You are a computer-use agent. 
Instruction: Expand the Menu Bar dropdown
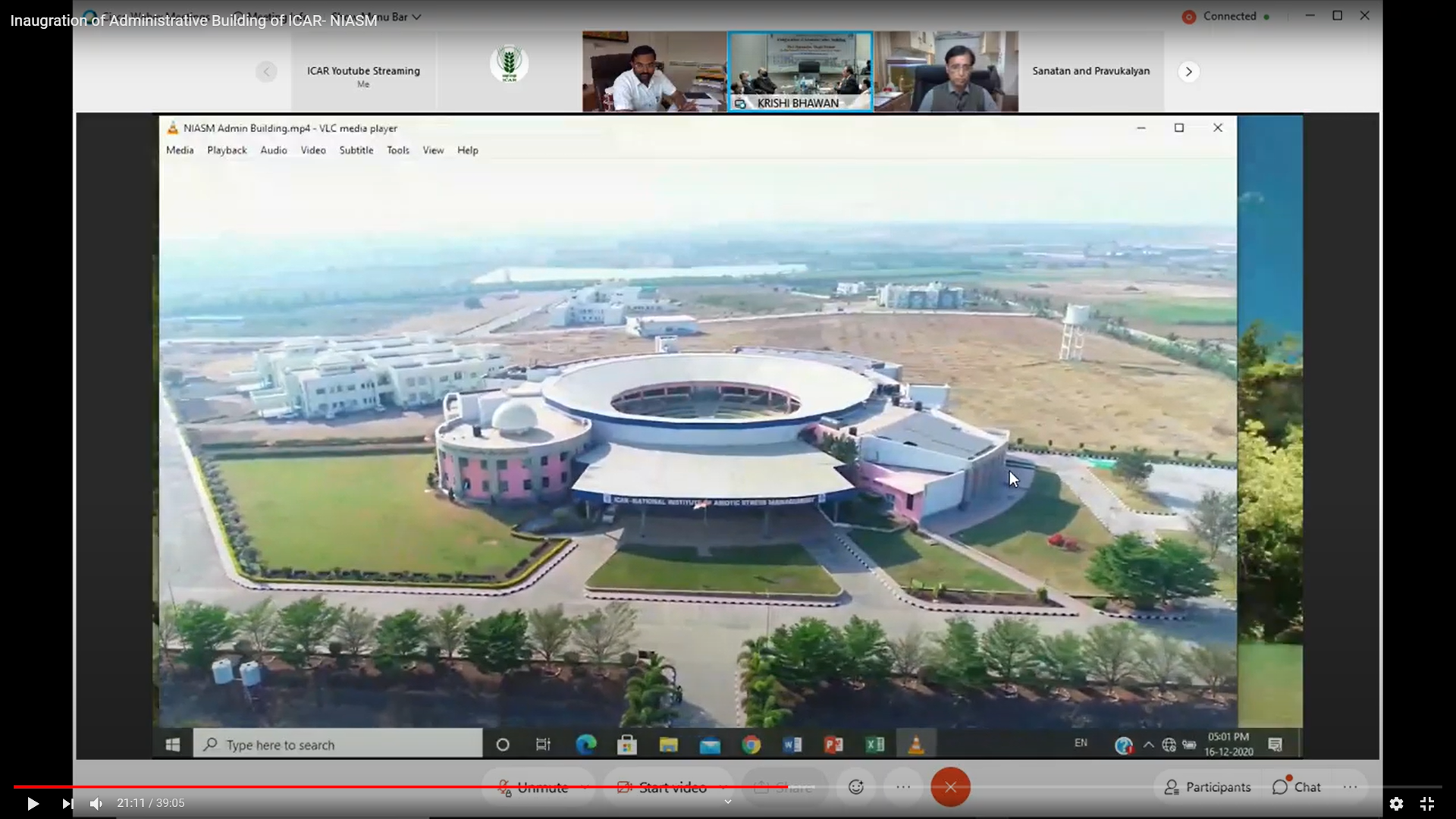click(416, 17)
